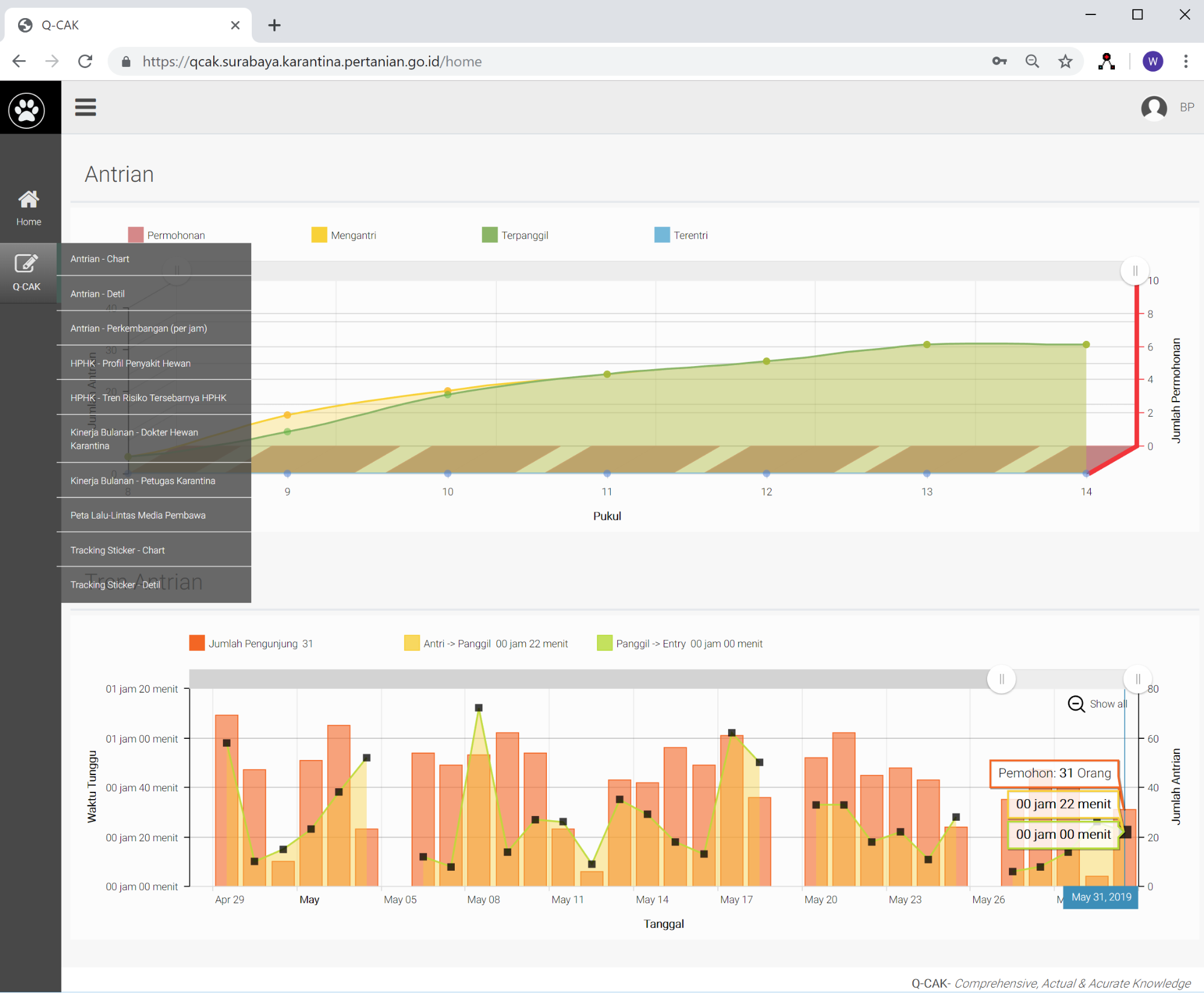Reload the page
1204x993 pixels.
pyautogui.click(x=85, y=61)
